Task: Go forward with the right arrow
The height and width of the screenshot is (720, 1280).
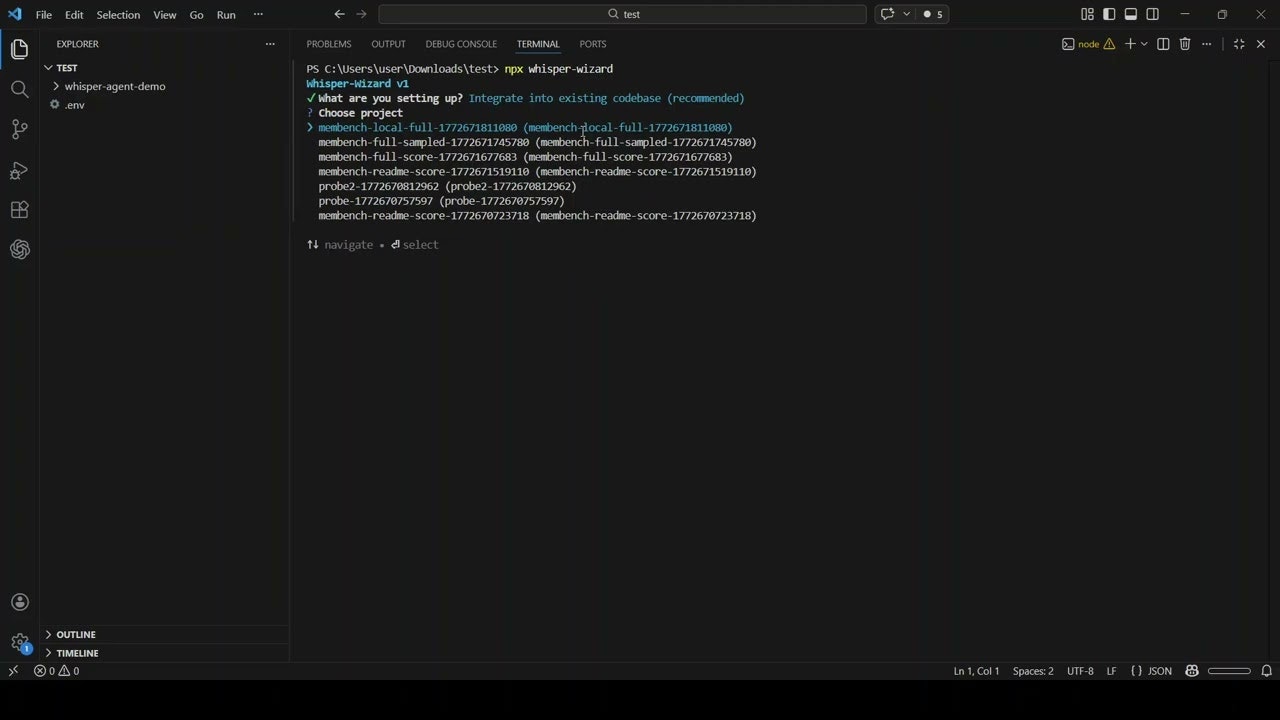Action: coord(362,14)
